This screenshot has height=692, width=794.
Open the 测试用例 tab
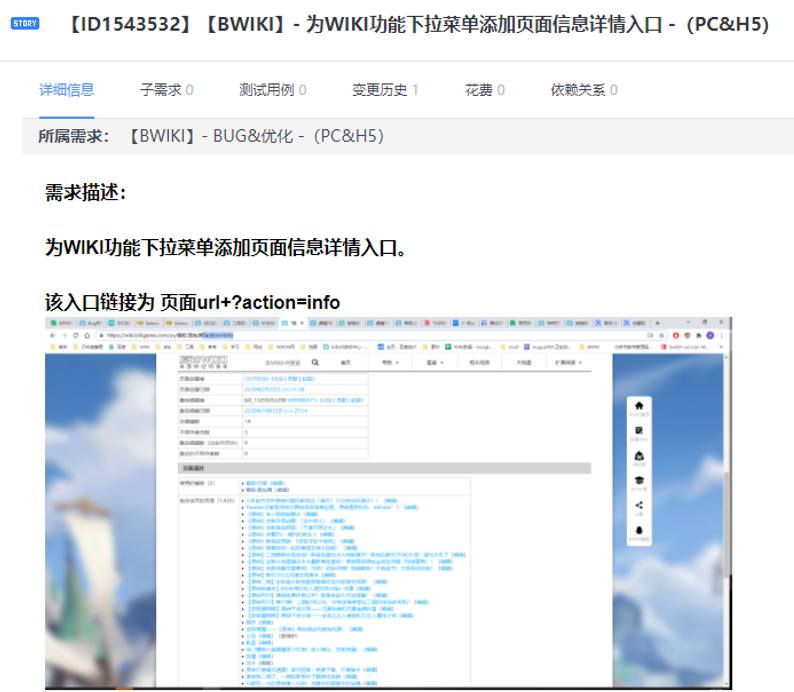pyautogui.click(x=272, y=90)
